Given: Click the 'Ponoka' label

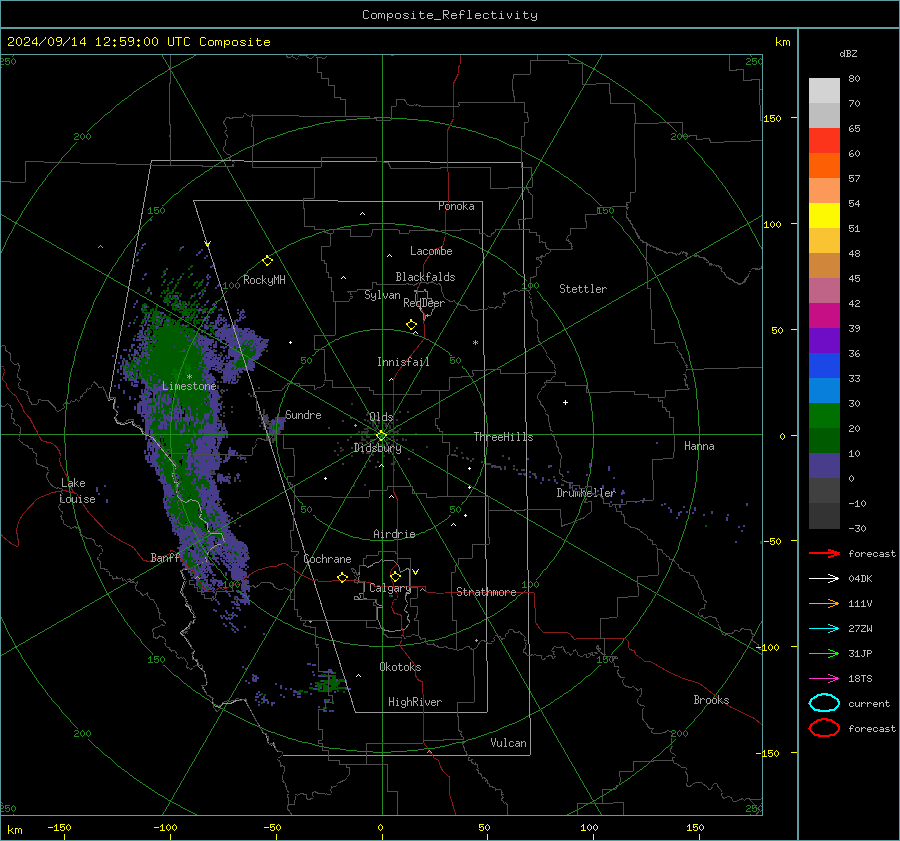Looking at the screenshot, I should pyautogui.click(x=456, y=206).
